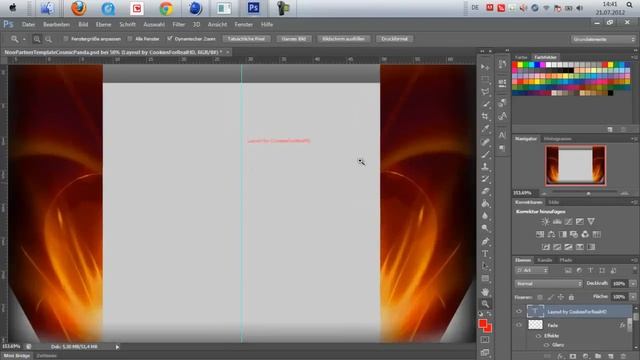Select the Zoom tool in toolbox
The image size is (640, 360).
[485, 304]
